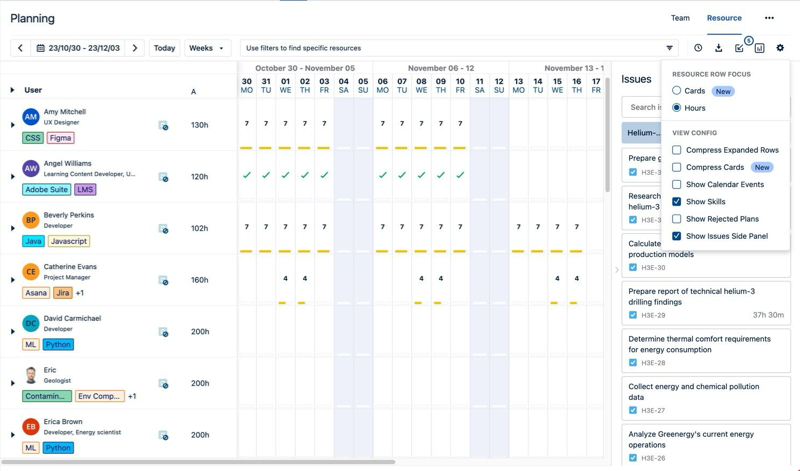Click the download export icon

pos(718,48)
